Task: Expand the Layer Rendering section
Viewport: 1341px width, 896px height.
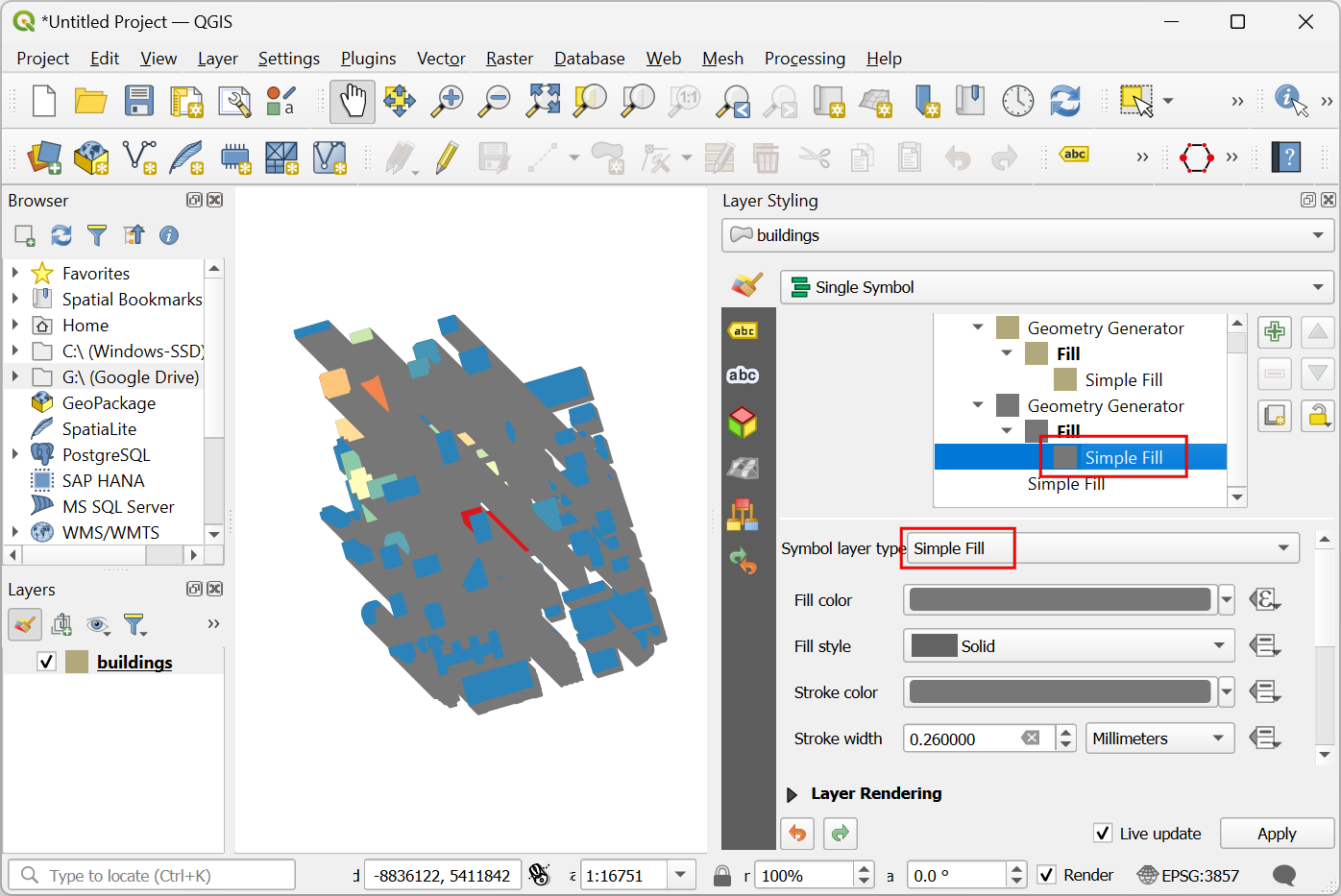Action: click(792, 794)
